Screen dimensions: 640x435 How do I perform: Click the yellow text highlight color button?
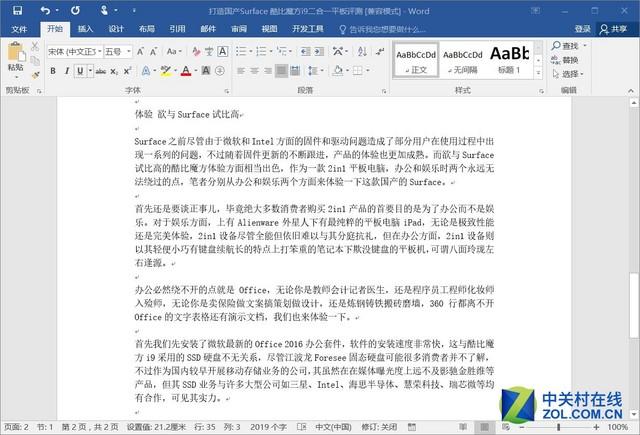(x=166, y=71)
